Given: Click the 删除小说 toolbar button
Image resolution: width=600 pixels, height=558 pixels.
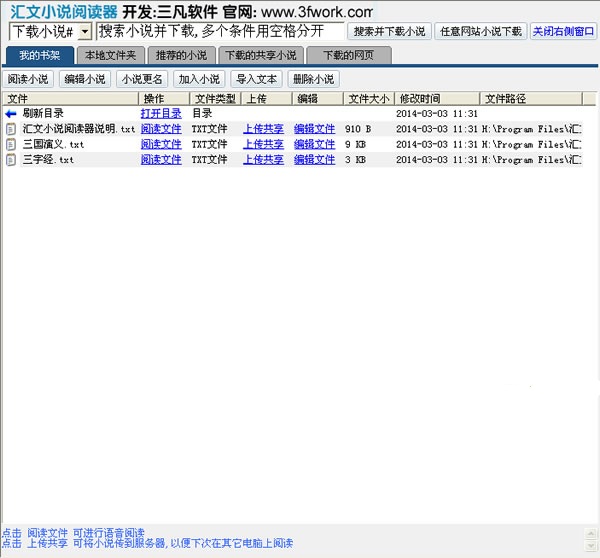Looking at the screenshot, I should (x=313, y=79).
